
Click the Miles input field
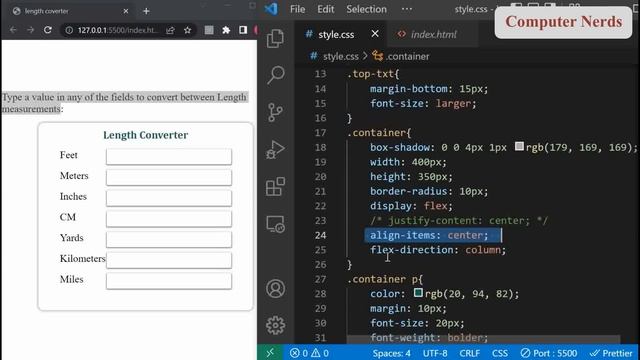169,281
